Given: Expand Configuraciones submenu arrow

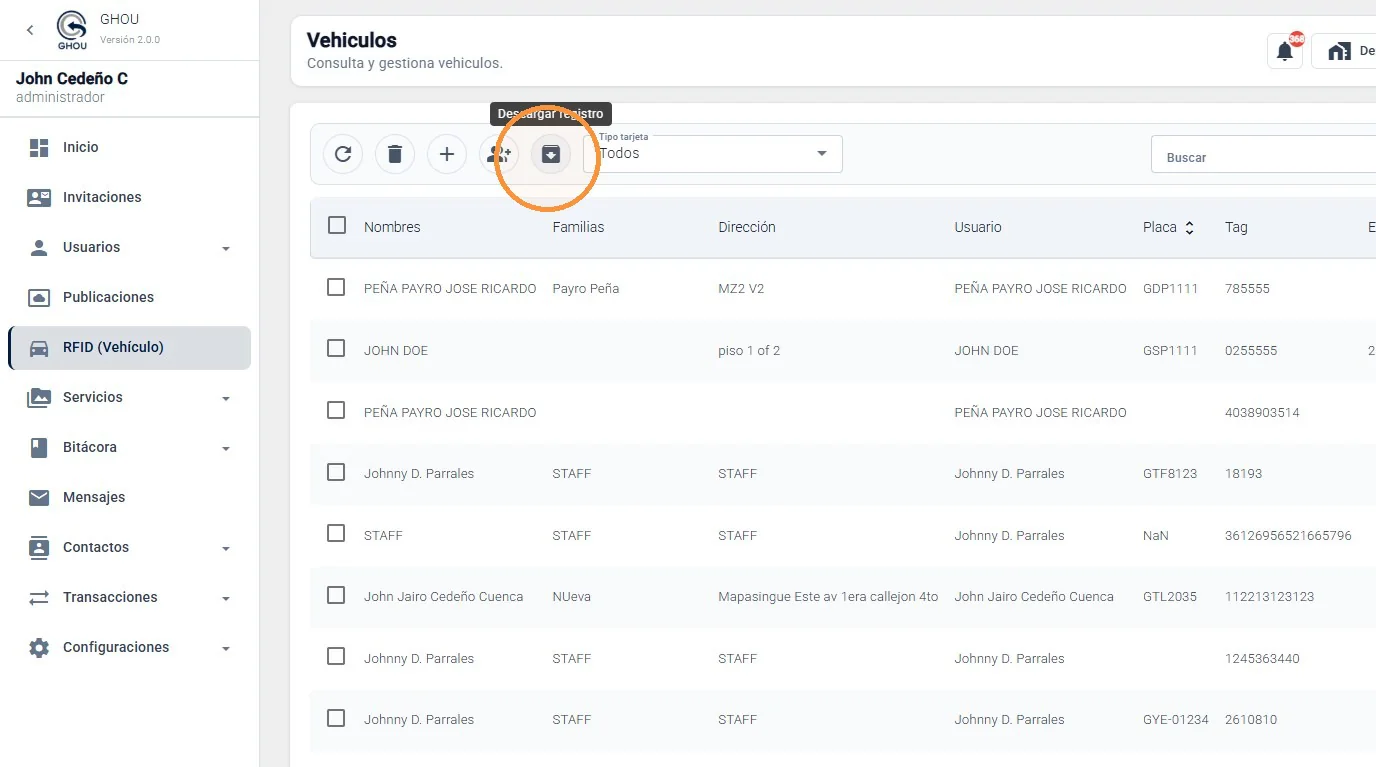Looking at the screenshot, I should pos(226,648).
